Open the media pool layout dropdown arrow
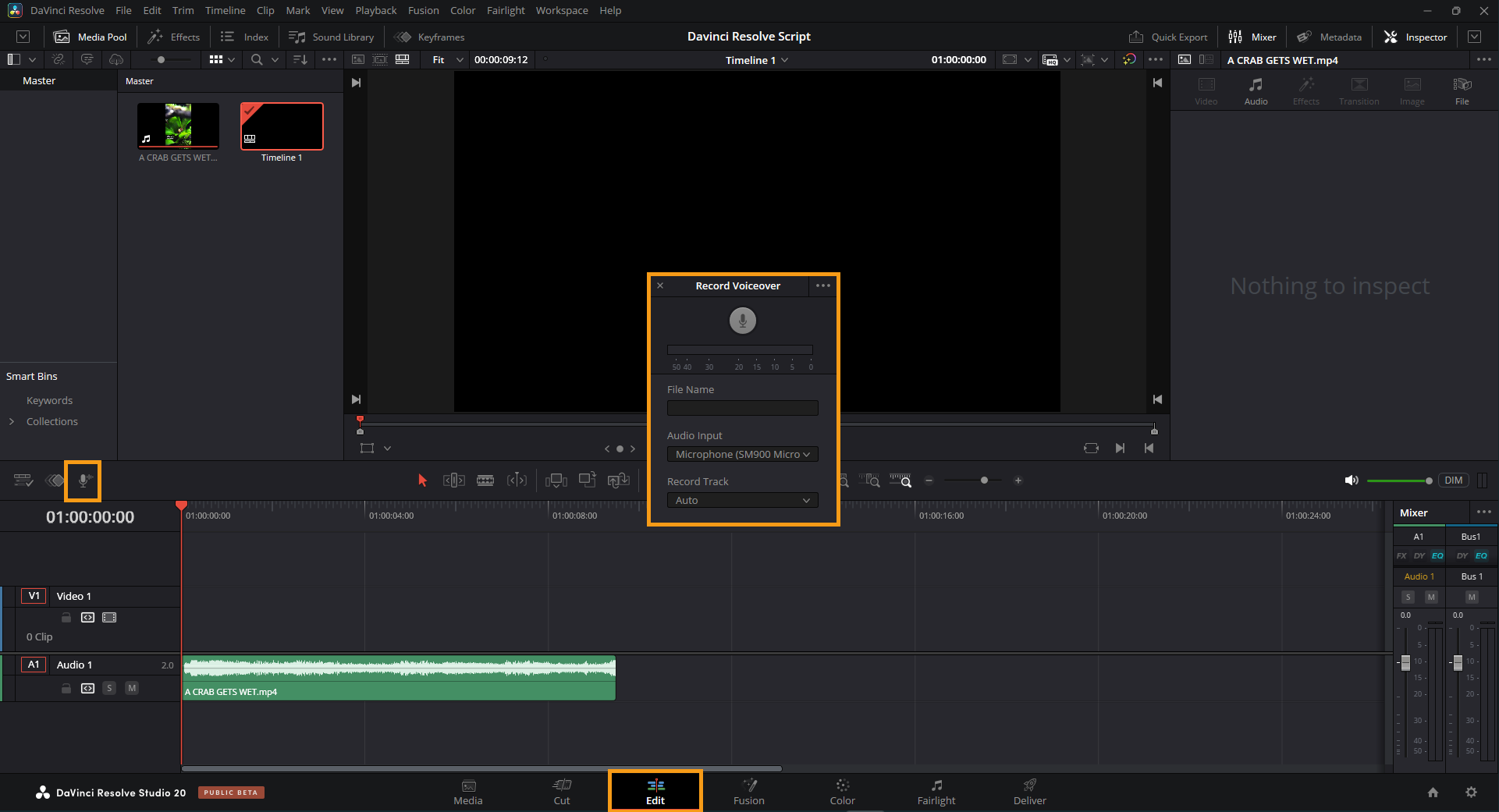The width and height of the screenshot is (1499, 812). 32,59
